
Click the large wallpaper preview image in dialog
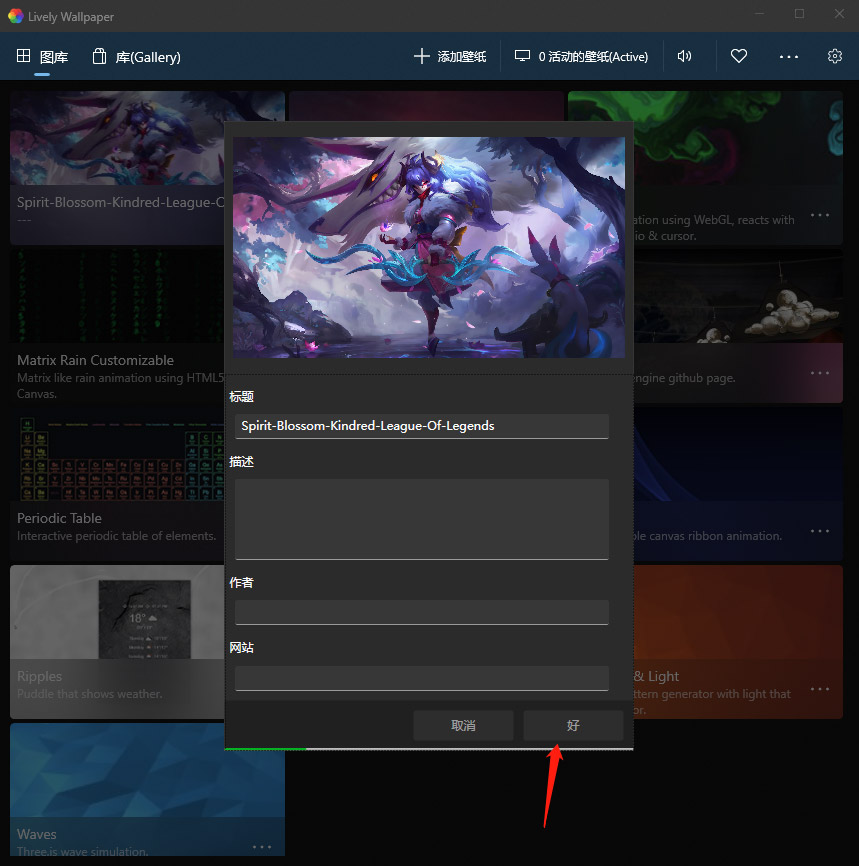[429, 247]
